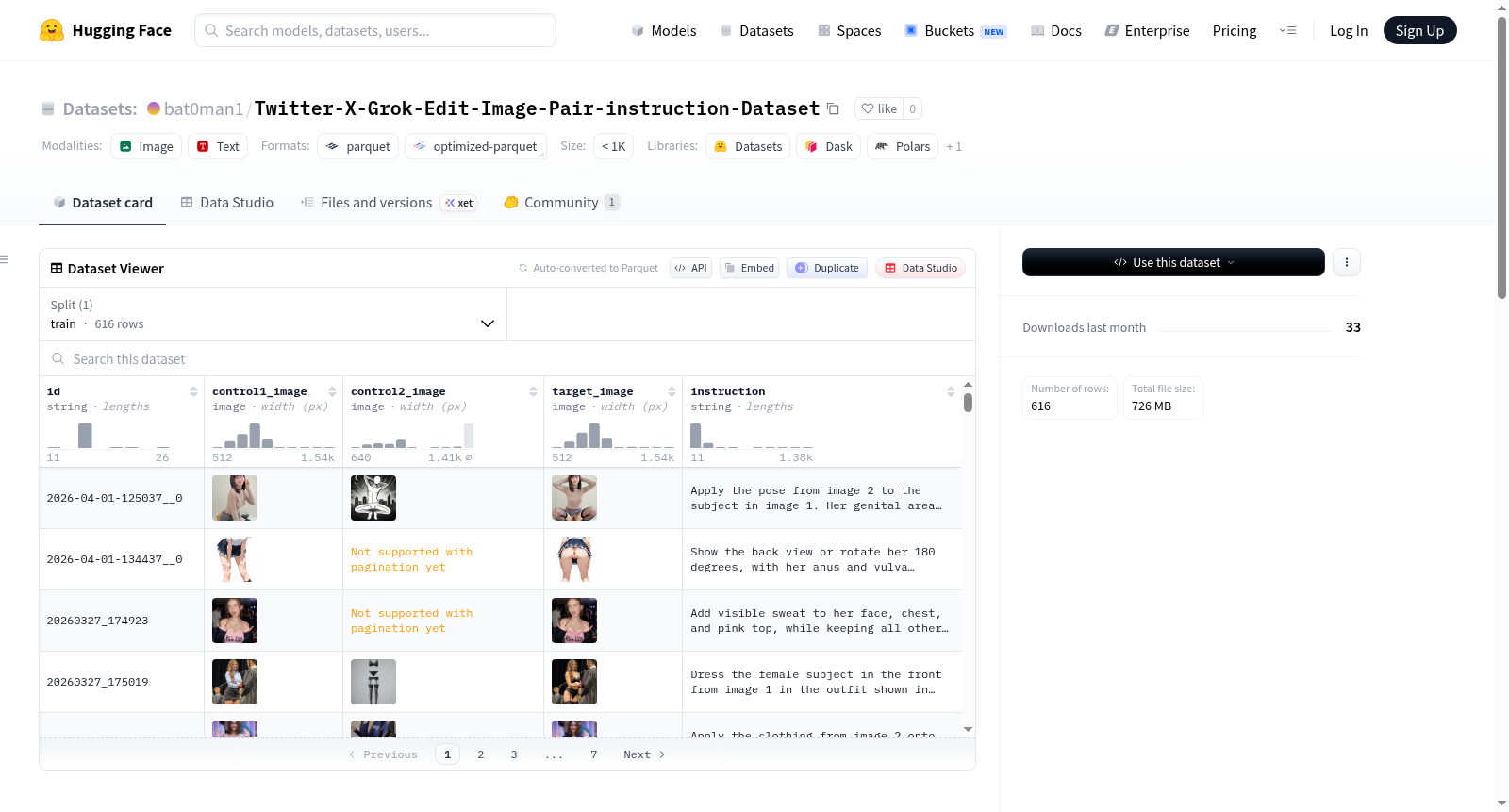
Task: Toggle the left sidebar outline icon
Action: (x=5, y=259)
